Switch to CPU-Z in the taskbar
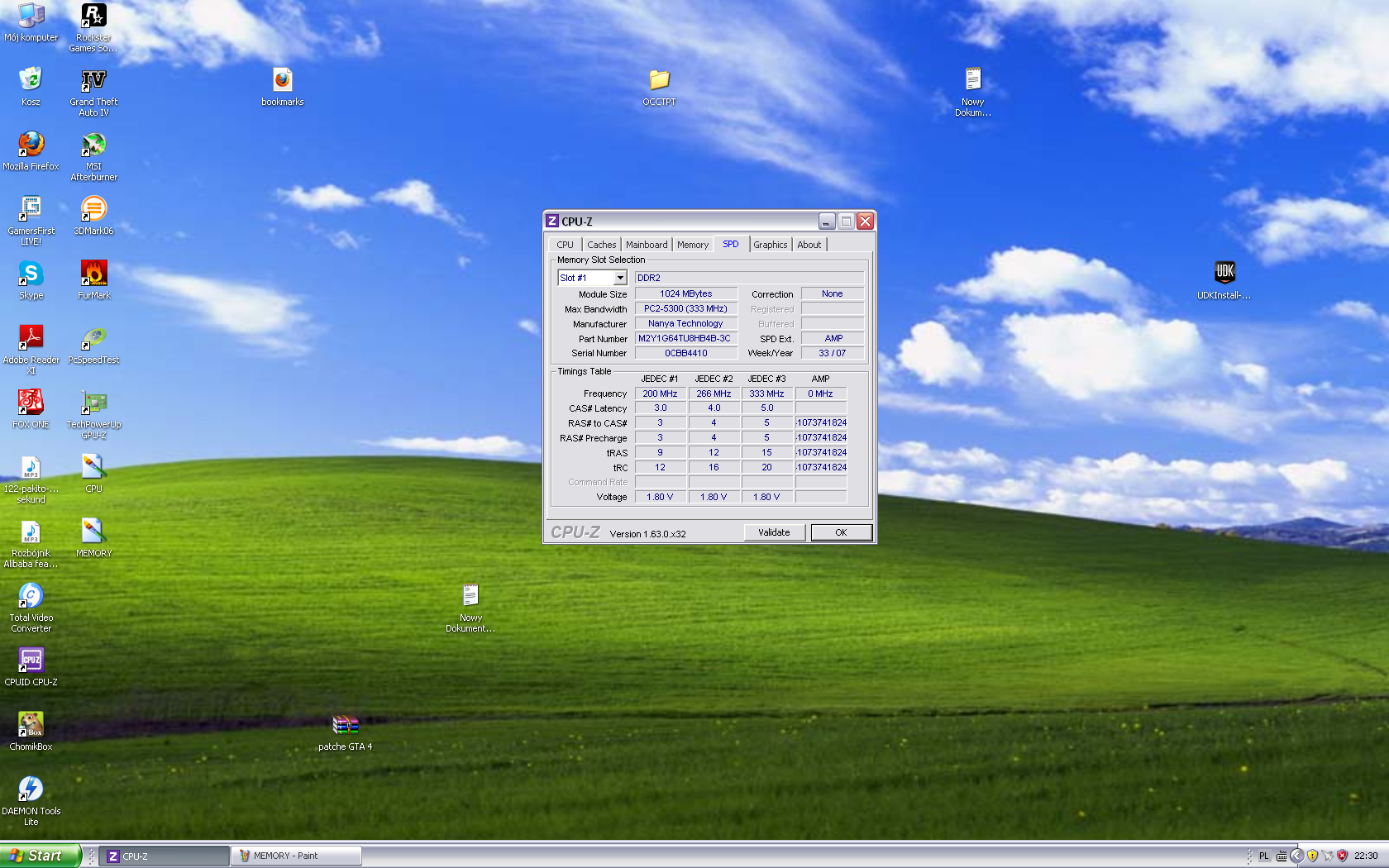1389x868 pixels. [x=165, y=856]
